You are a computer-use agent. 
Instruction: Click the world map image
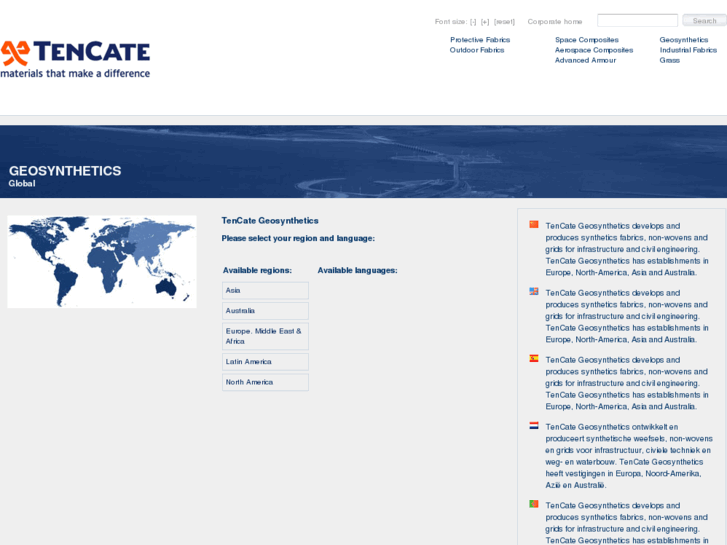click(x=102, y=262)
